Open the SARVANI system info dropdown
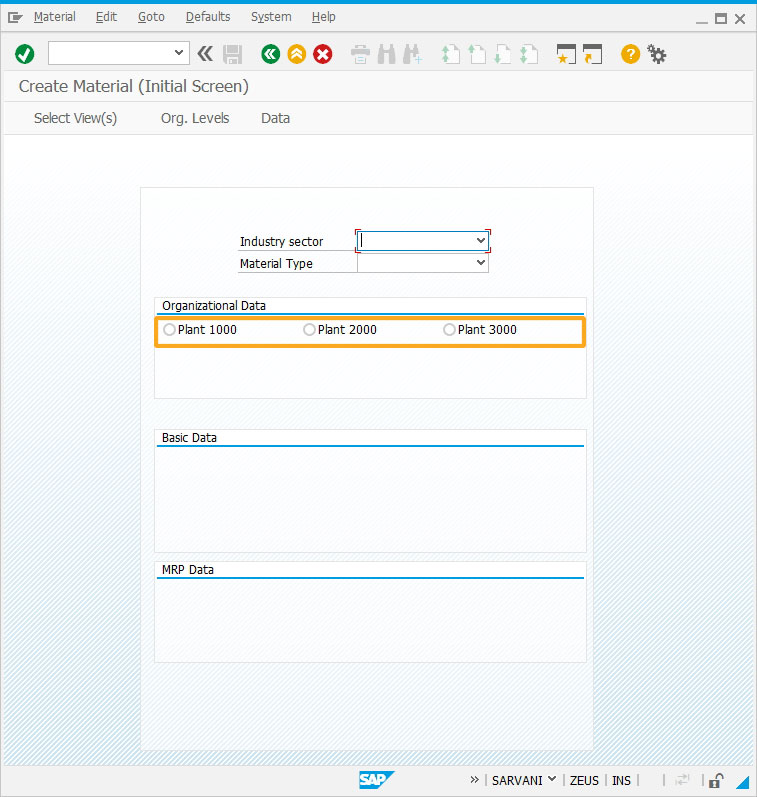757x797 pixels. pos(552,779)
